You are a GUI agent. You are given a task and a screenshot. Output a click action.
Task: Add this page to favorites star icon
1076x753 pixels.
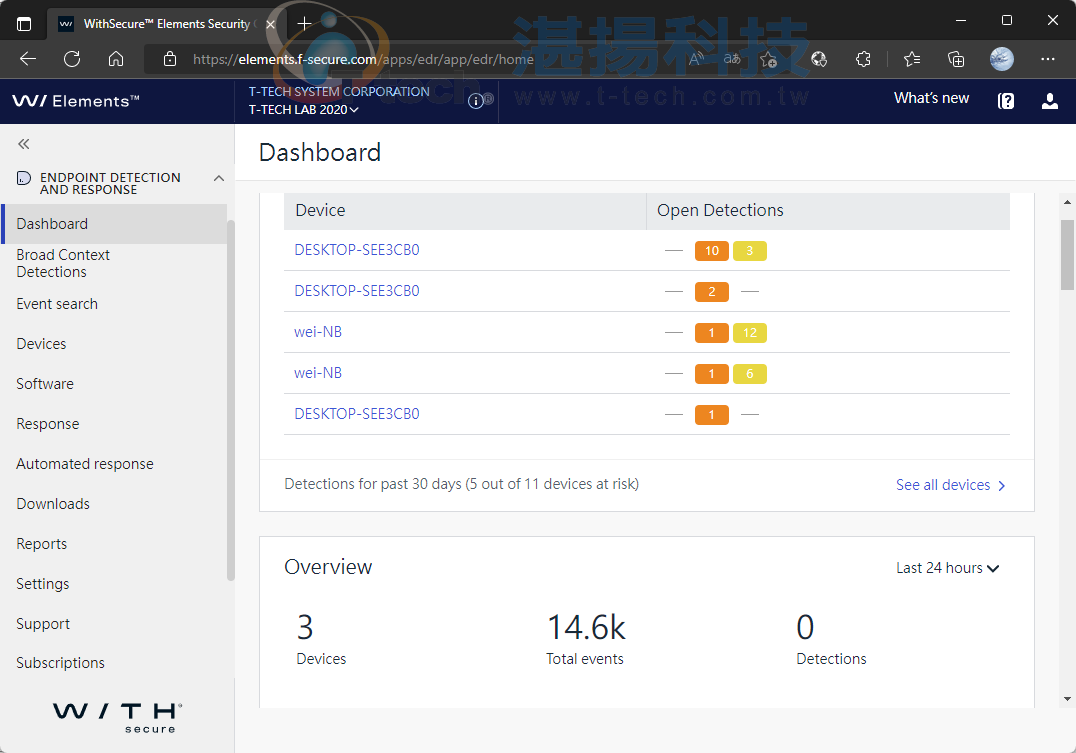769,59
